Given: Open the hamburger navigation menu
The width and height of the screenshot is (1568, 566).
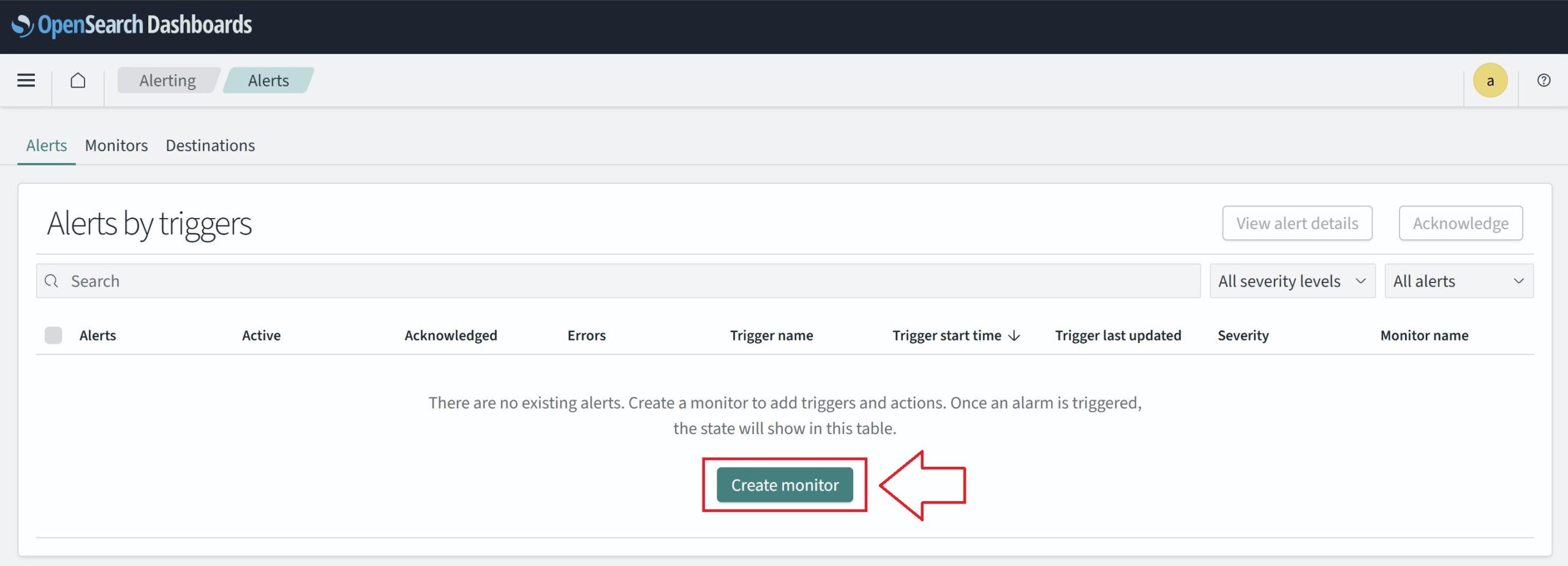Looking at the screenshot, I should [26, 80].
